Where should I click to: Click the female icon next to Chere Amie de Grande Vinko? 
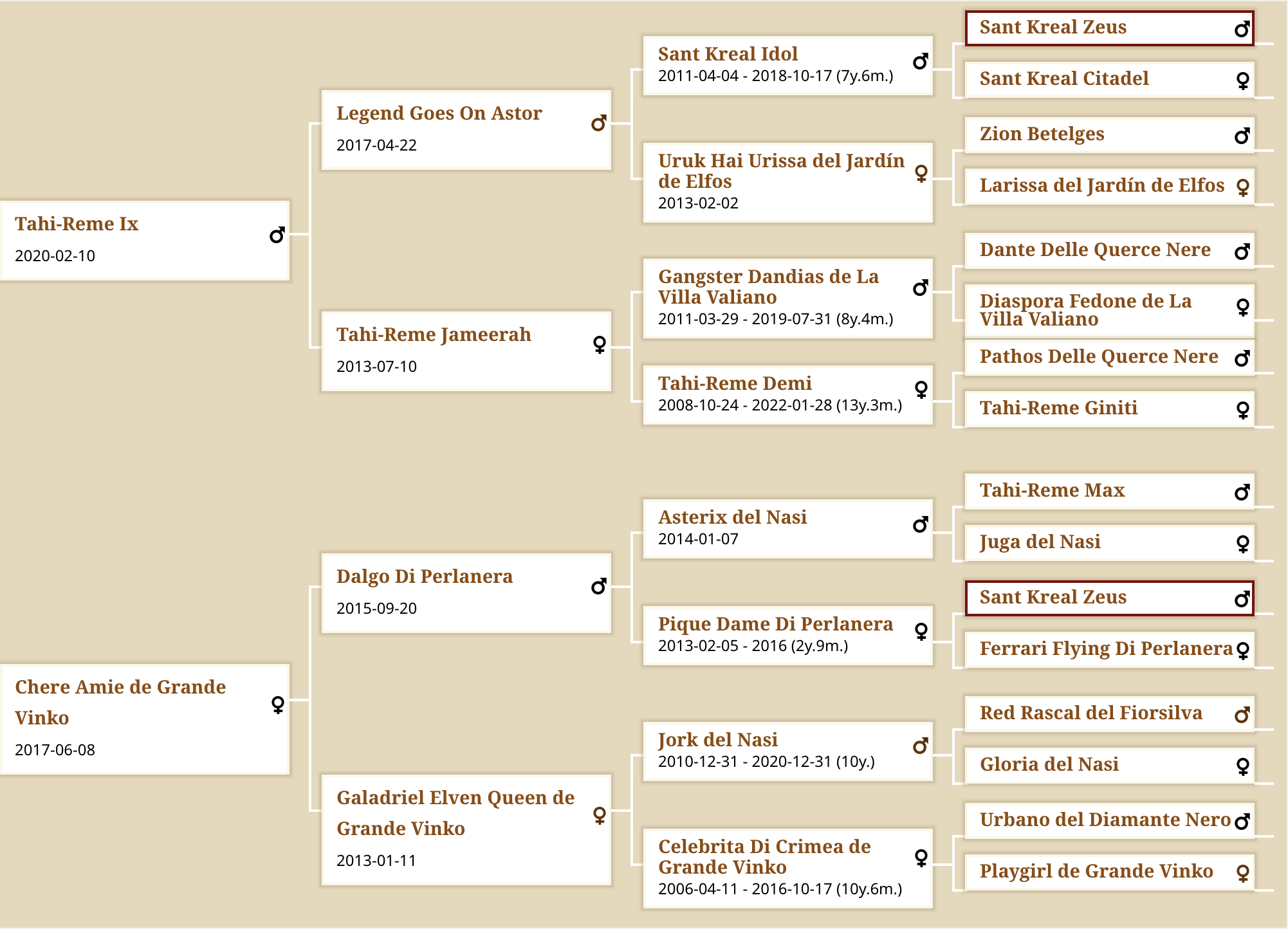tap(278, 705)
